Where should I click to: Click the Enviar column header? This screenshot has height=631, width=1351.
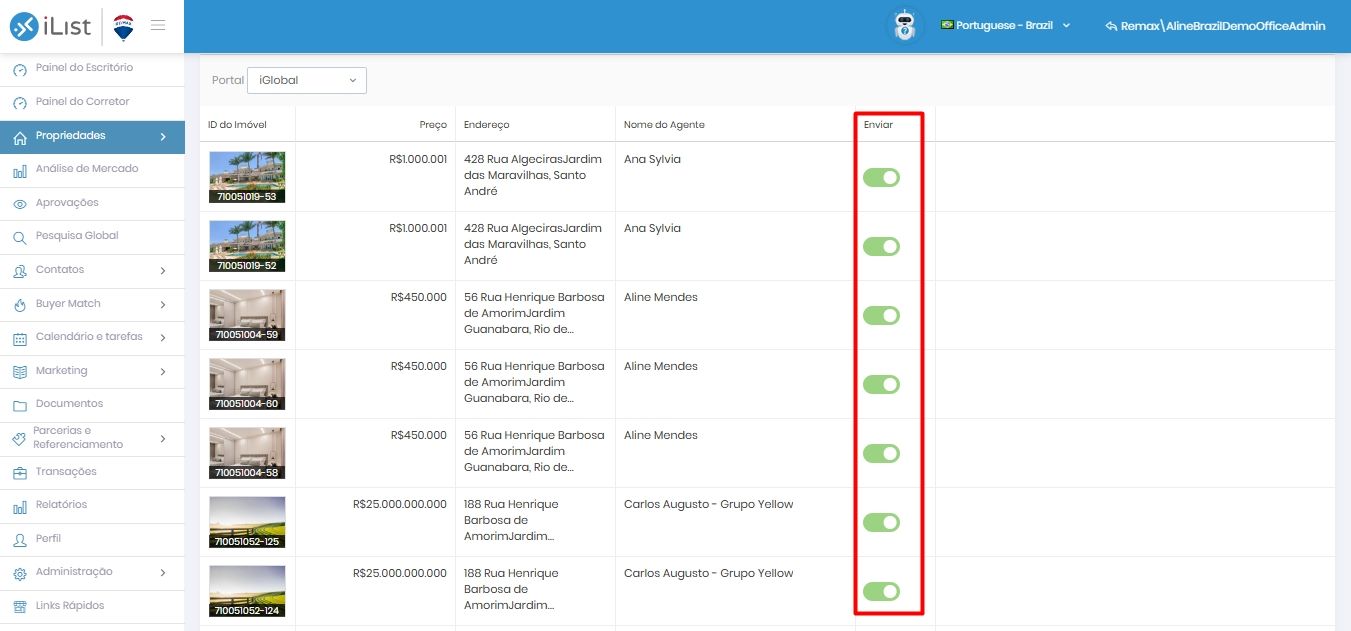tap(878, 125)
